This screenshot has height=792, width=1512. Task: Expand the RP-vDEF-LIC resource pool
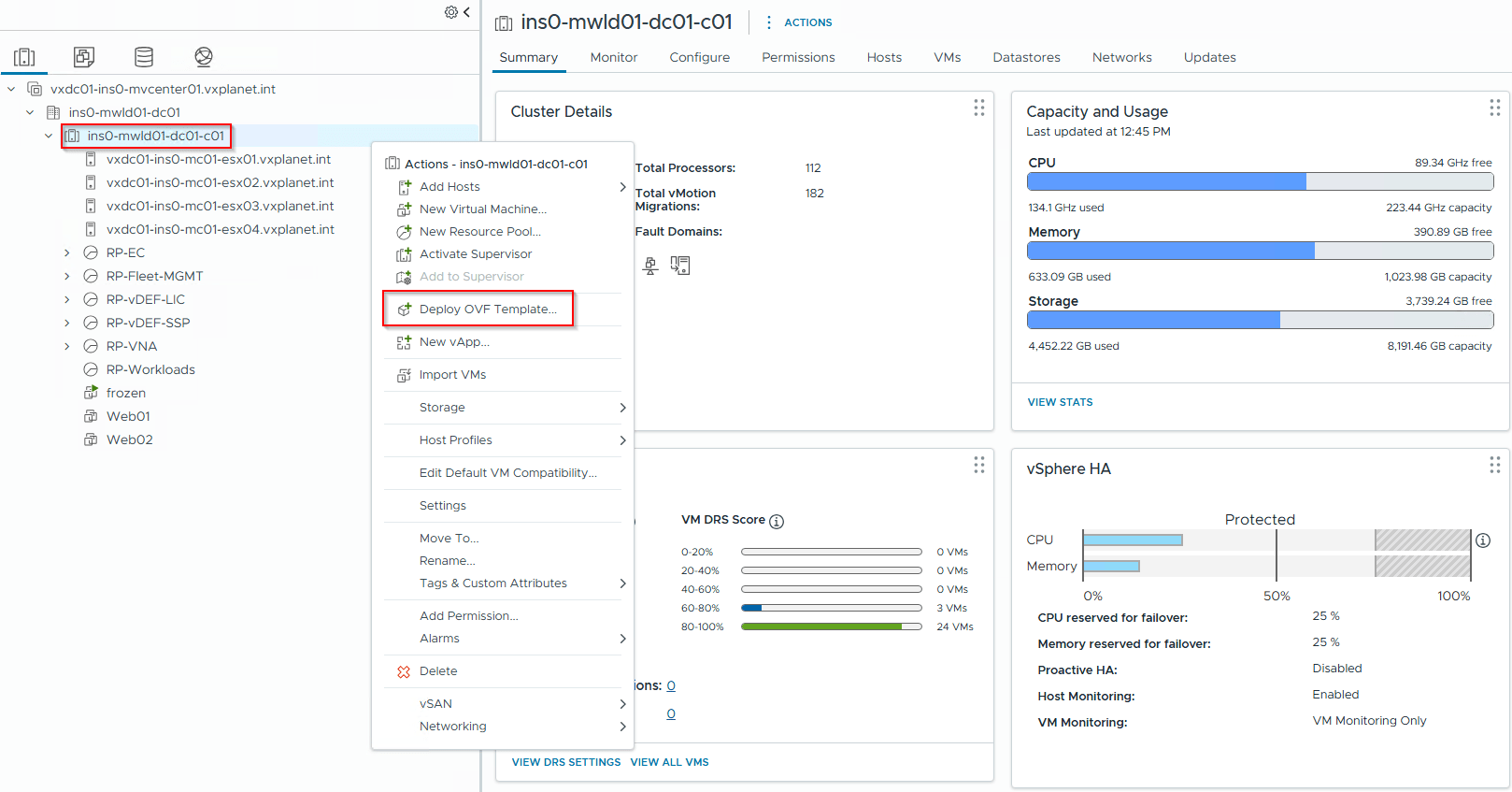pos(67,299)
